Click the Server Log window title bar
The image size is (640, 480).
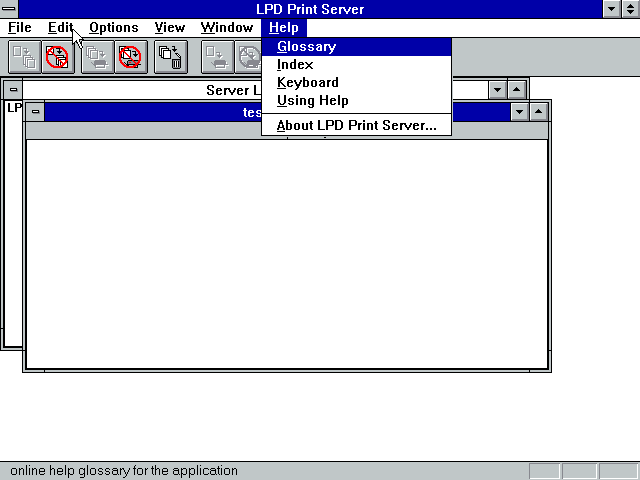tap(142, 90)
